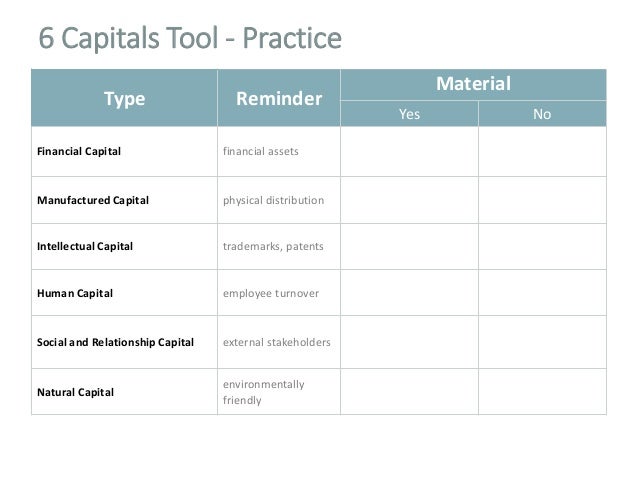Select the Manufactured Capital row label

tap(93, 200)
